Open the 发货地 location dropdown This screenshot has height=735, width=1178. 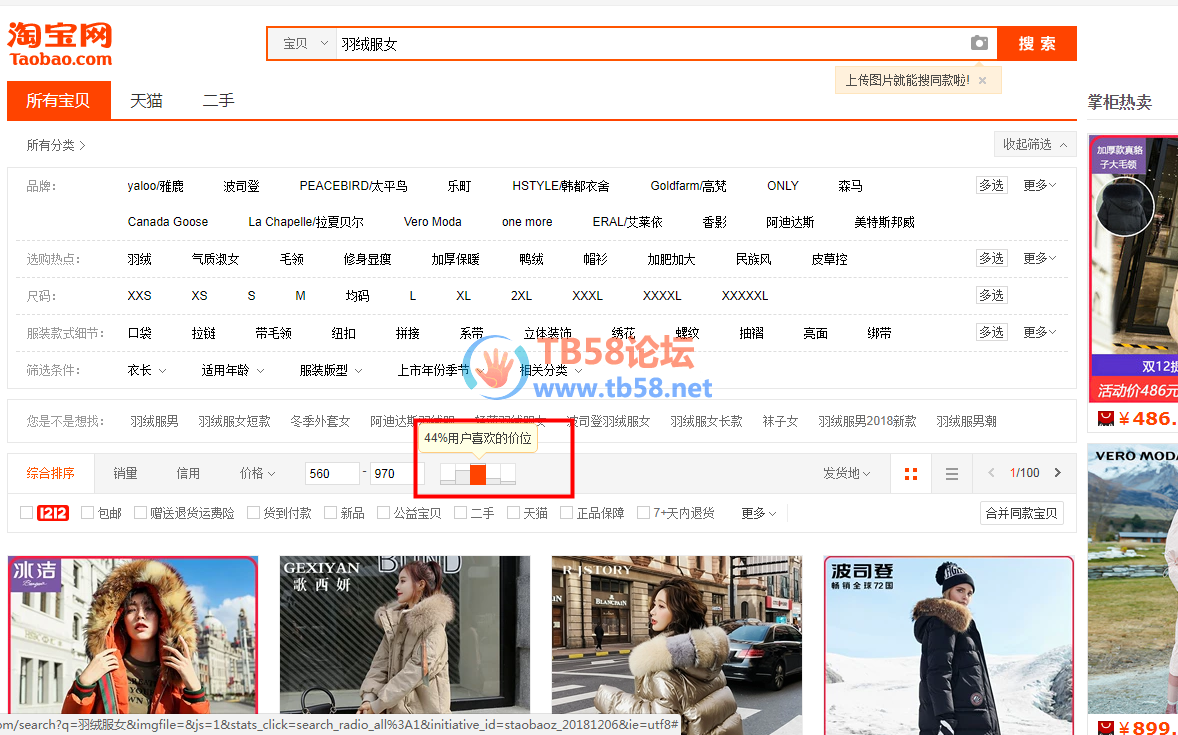pos(846,473)
